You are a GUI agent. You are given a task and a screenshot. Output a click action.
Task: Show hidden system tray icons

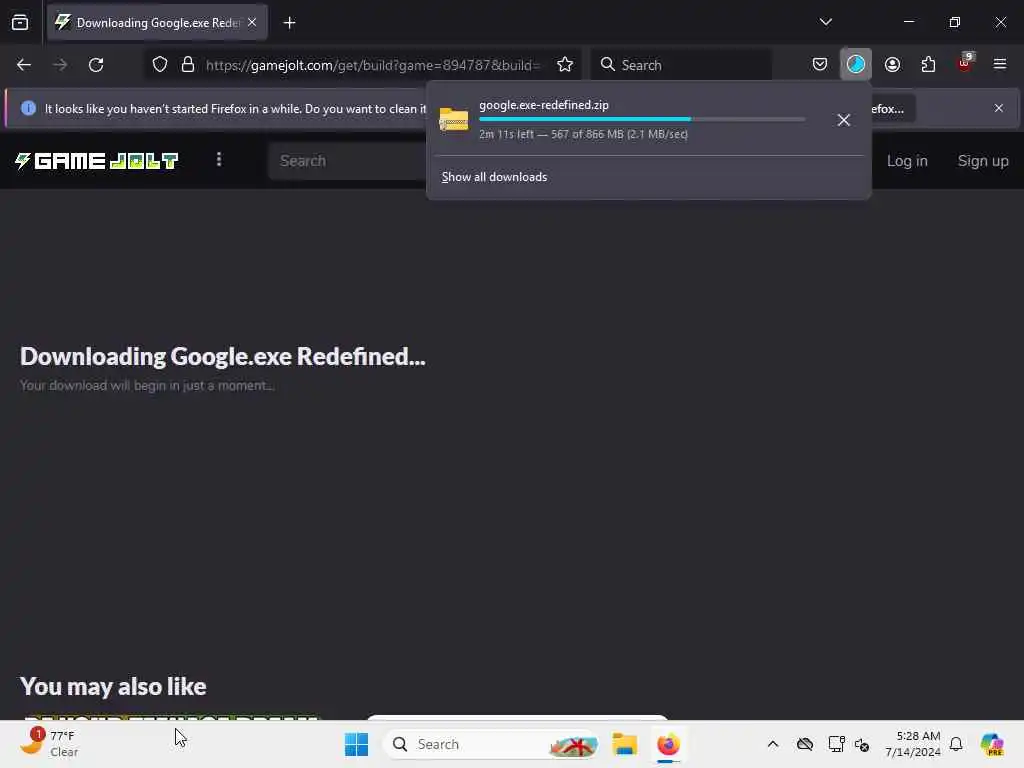773,744
